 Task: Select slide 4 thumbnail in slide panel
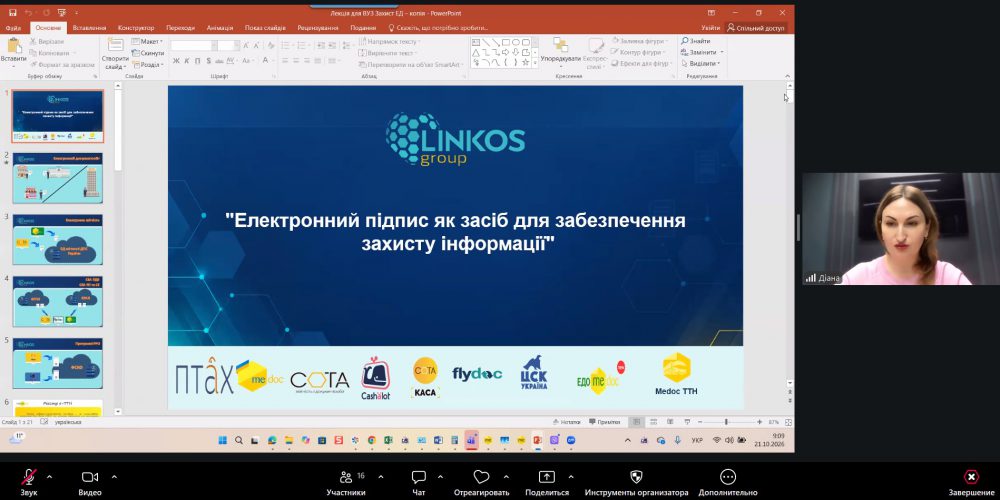(57, 301)
